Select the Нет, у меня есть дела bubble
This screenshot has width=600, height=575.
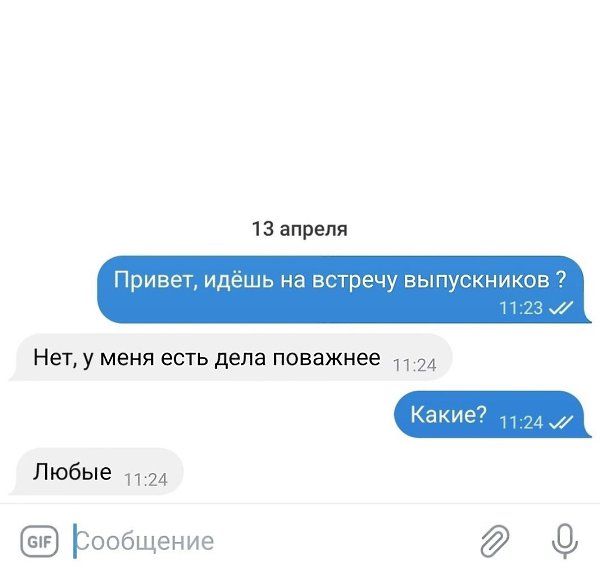tap(230, 357)
